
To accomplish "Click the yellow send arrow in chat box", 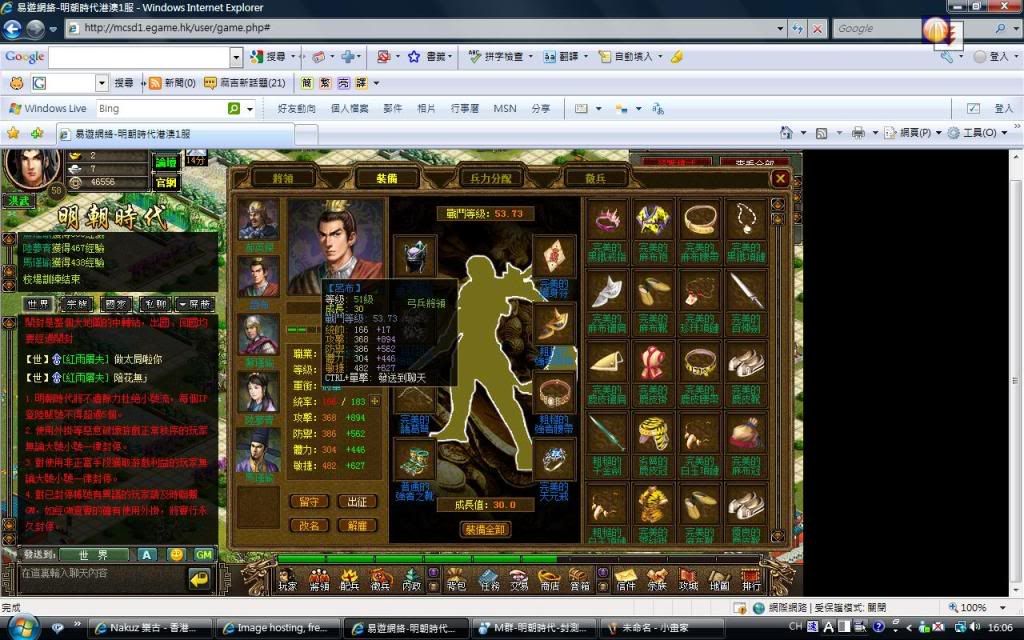I will pos(199,579).
